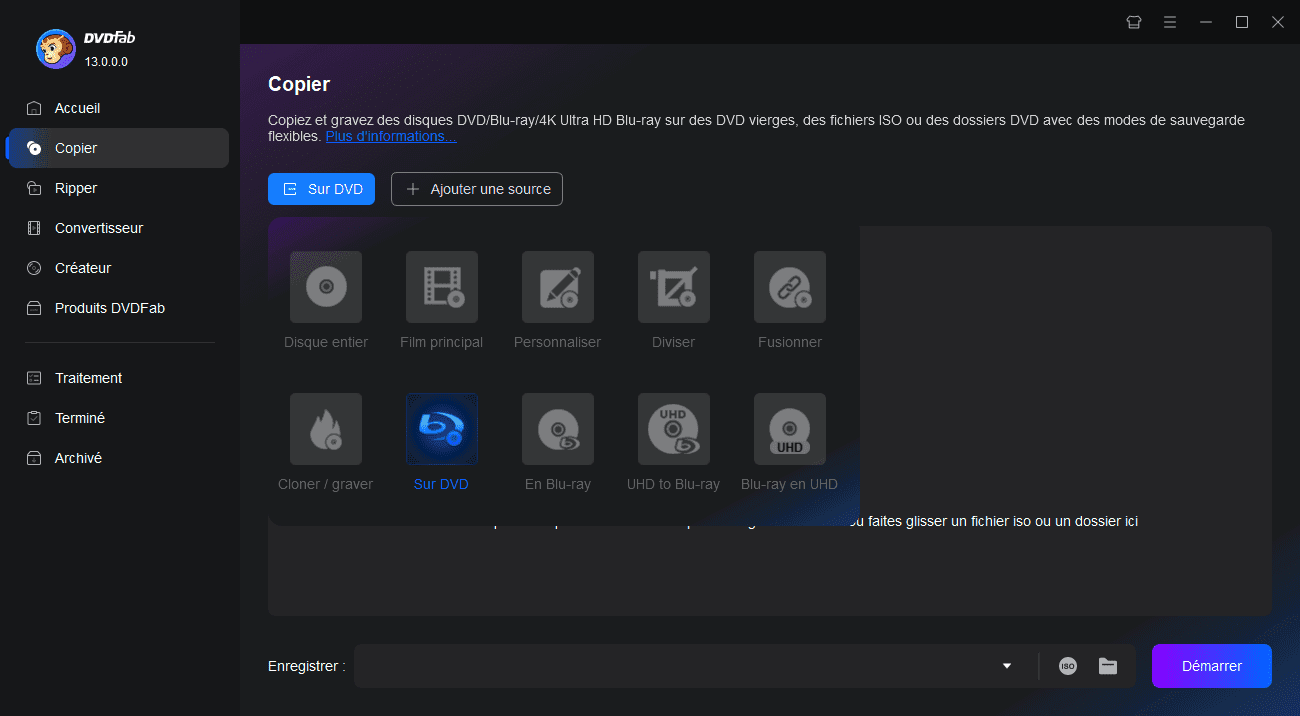Viewport: 1300px width, 716px height.
Task: Open the Archivé tasks list
Action: tap(119, 458)
